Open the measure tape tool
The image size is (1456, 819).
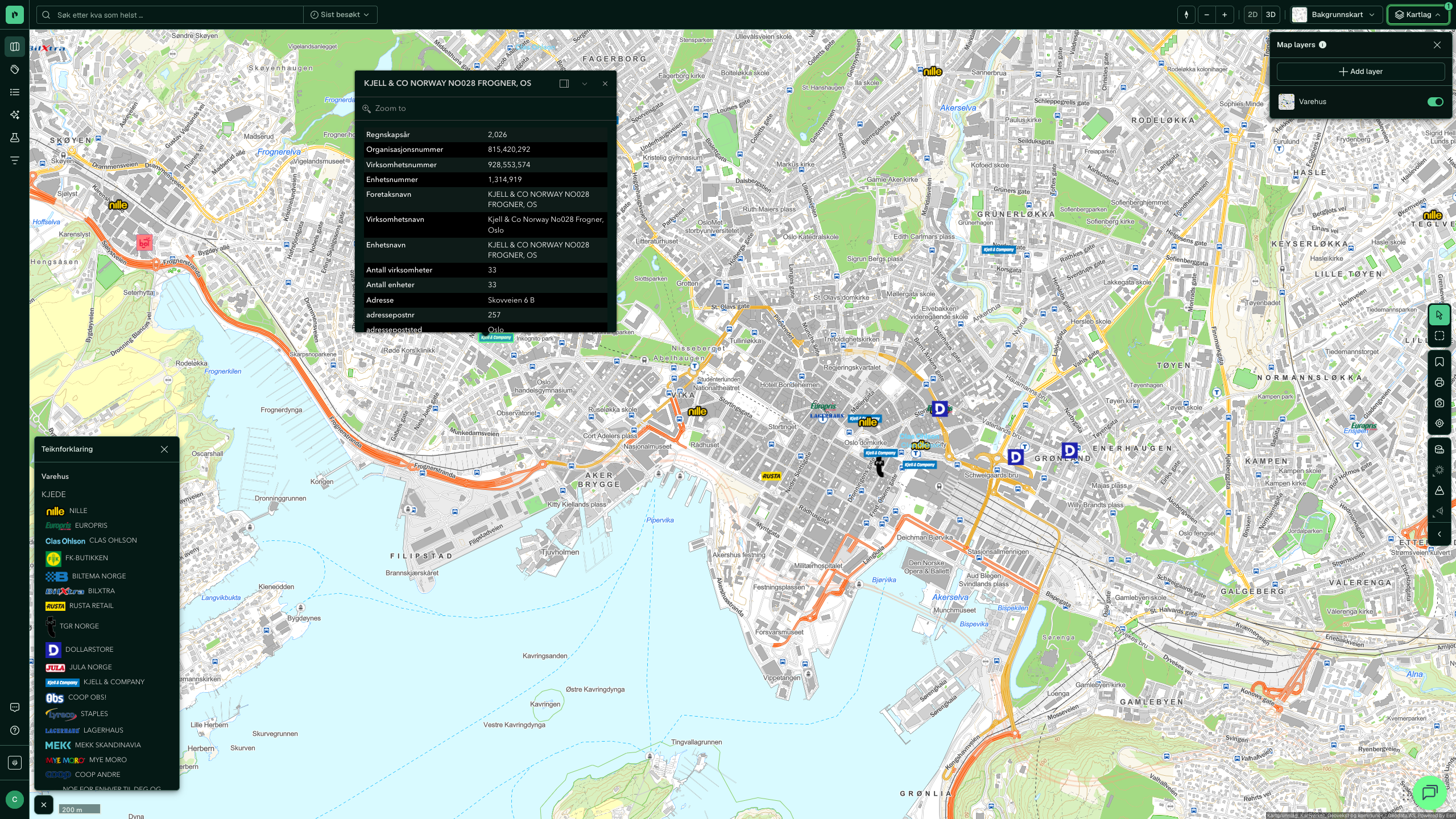pos(1440,450)
